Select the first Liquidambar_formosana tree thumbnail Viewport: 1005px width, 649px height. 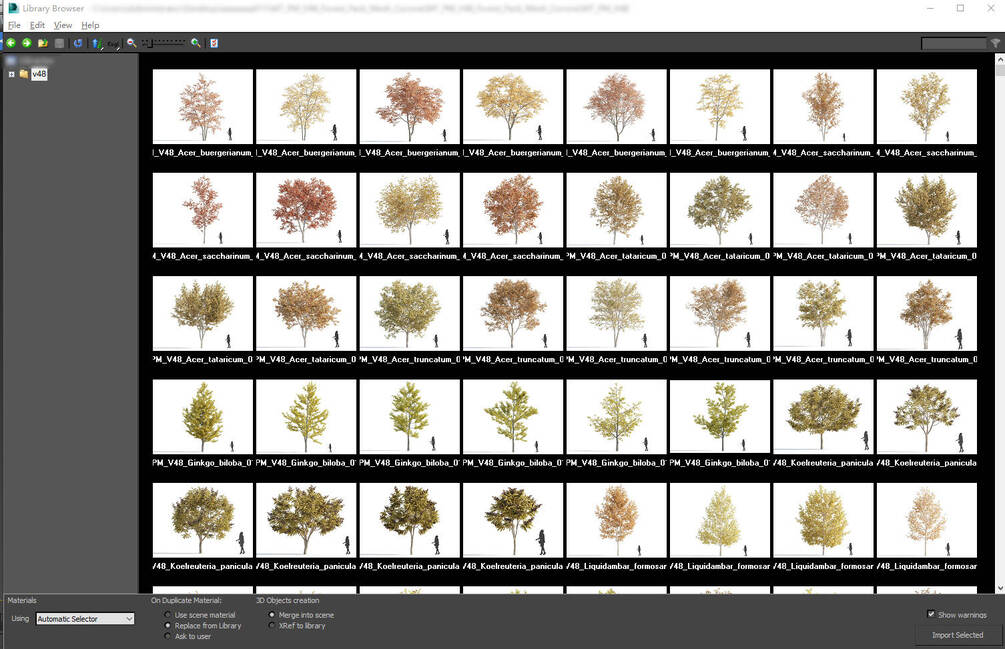tap(617, 520)
